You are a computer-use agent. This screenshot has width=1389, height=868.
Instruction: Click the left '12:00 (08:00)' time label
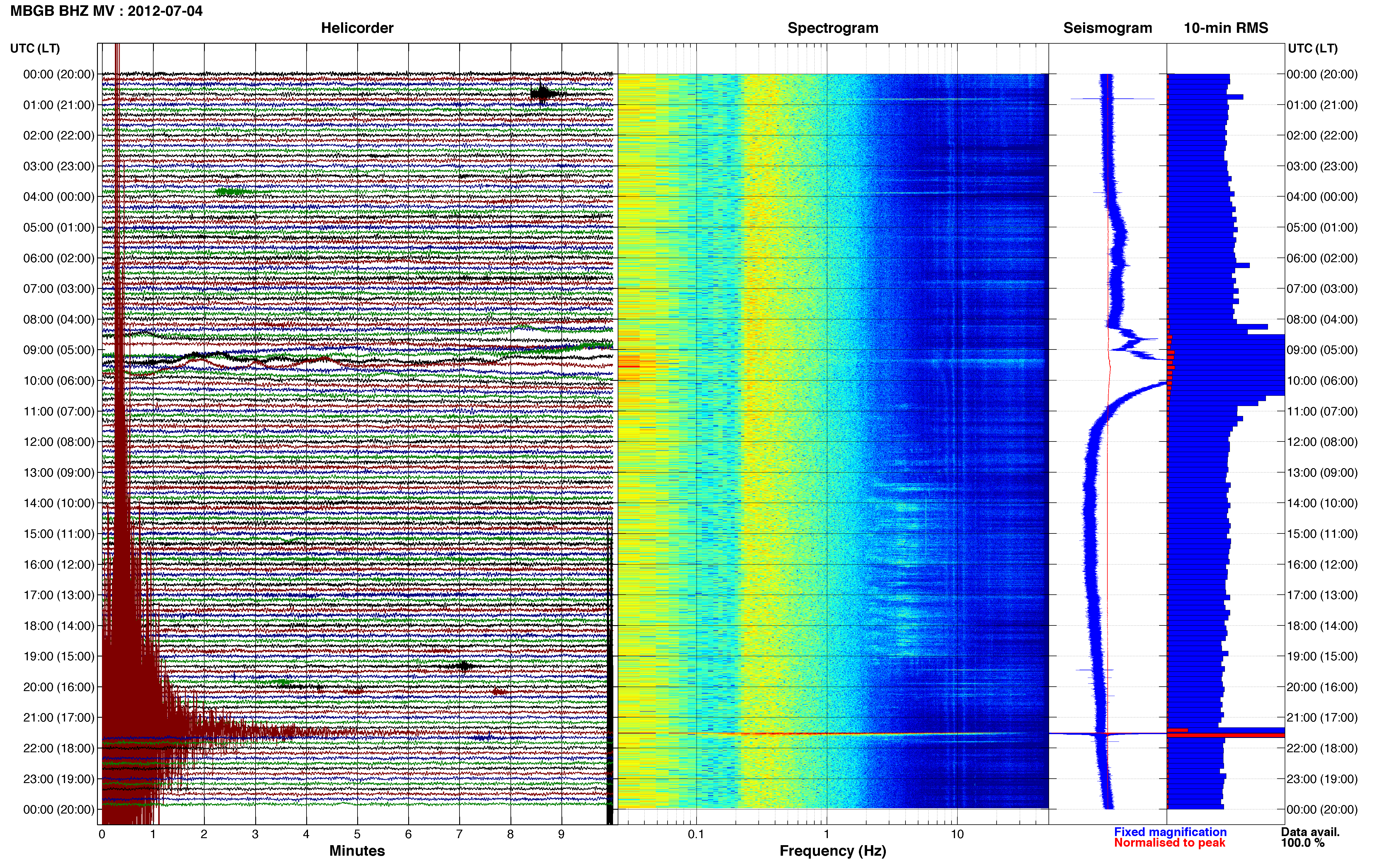click(59, 442)
